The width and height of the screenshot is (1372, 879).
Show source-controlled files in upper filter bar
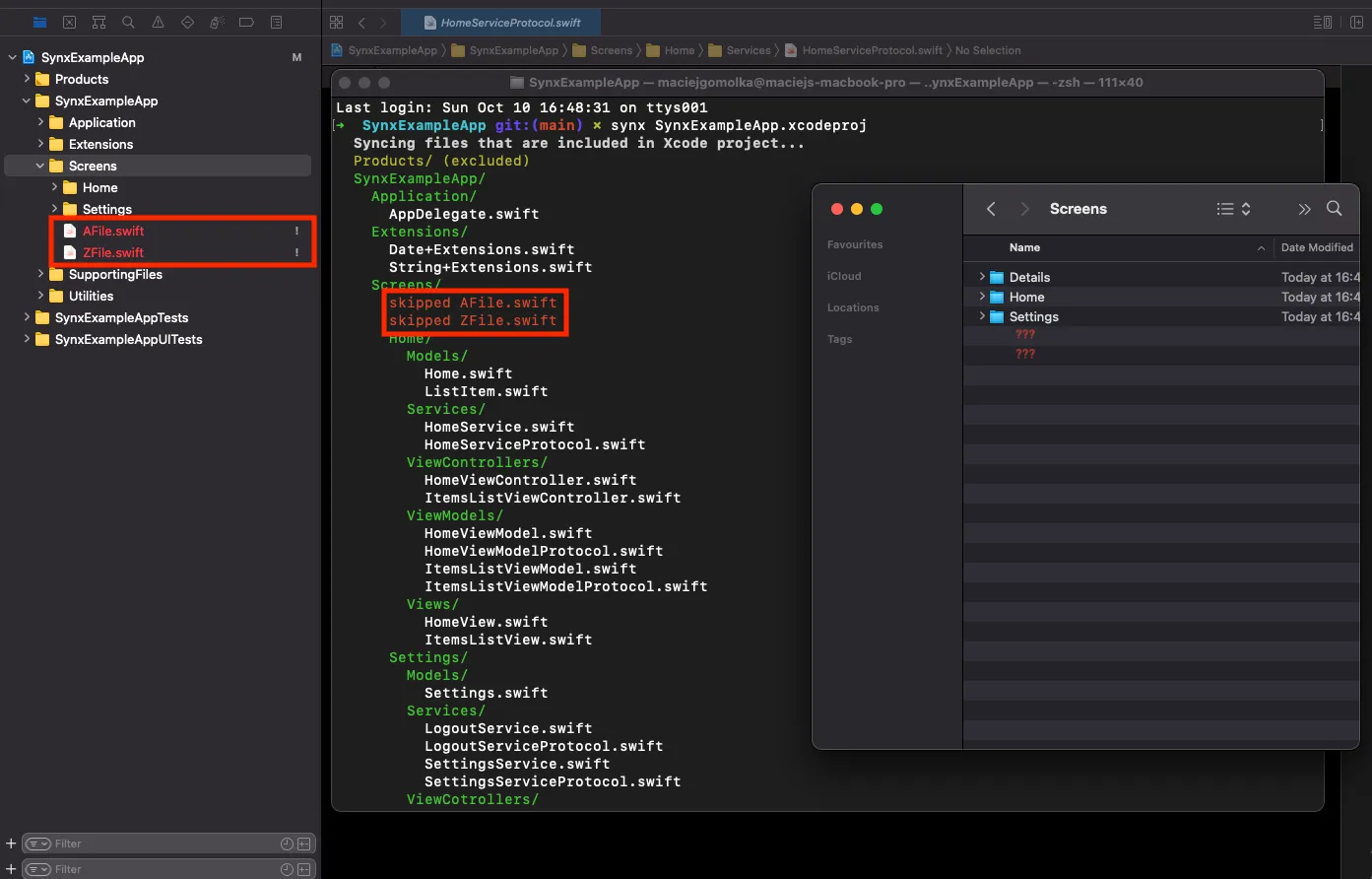click(304, 844)
